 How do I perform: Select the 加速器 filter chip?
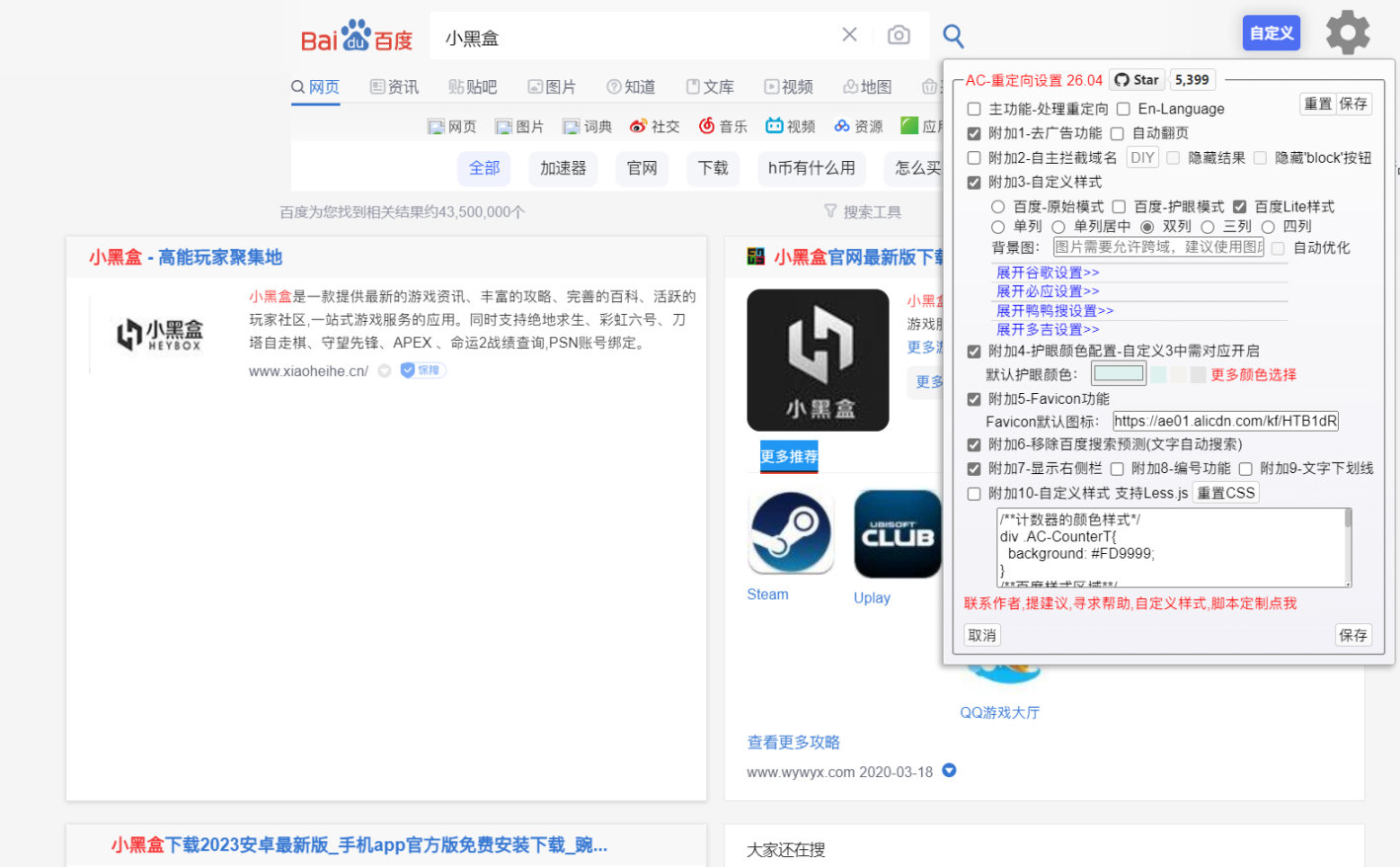[563, 169]
